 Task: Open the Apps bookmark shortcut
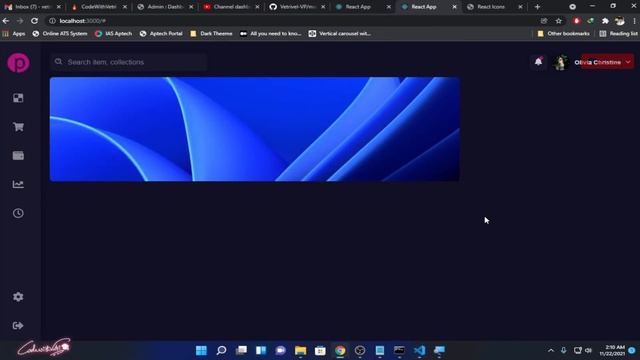[x=13, y=33]
